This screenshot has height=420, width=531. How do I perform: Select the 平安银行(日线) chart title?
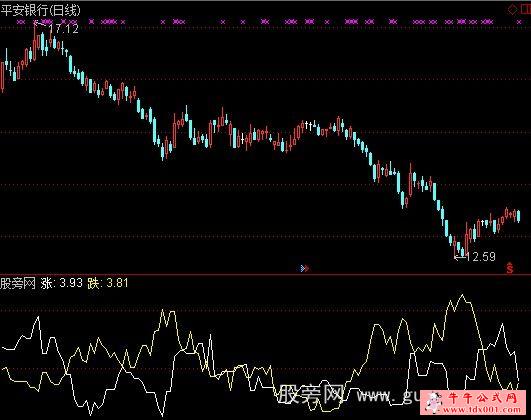pos(41,10)
